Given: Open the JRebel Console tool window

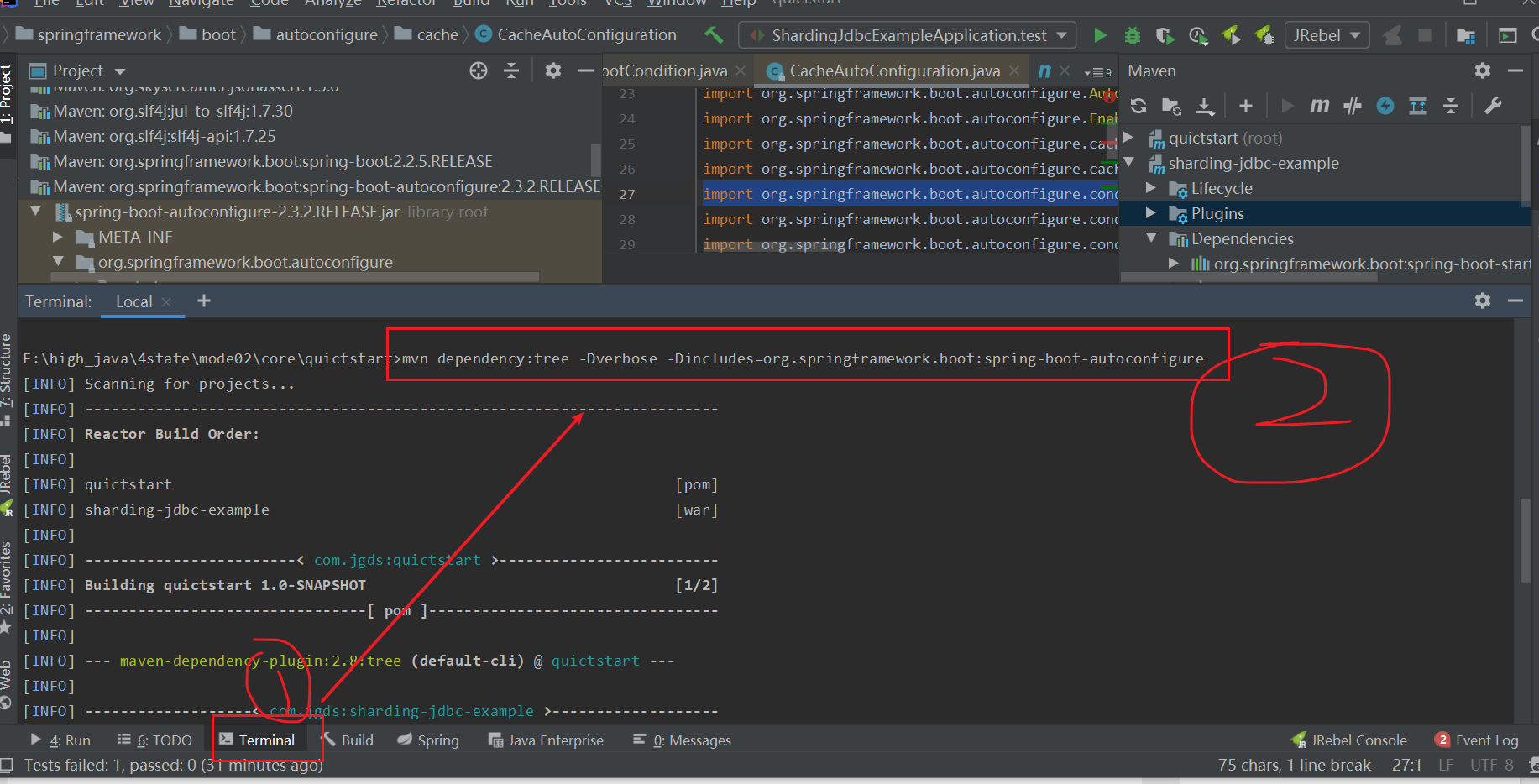Looking at the screenshot, I should (x=1348, y=740).
